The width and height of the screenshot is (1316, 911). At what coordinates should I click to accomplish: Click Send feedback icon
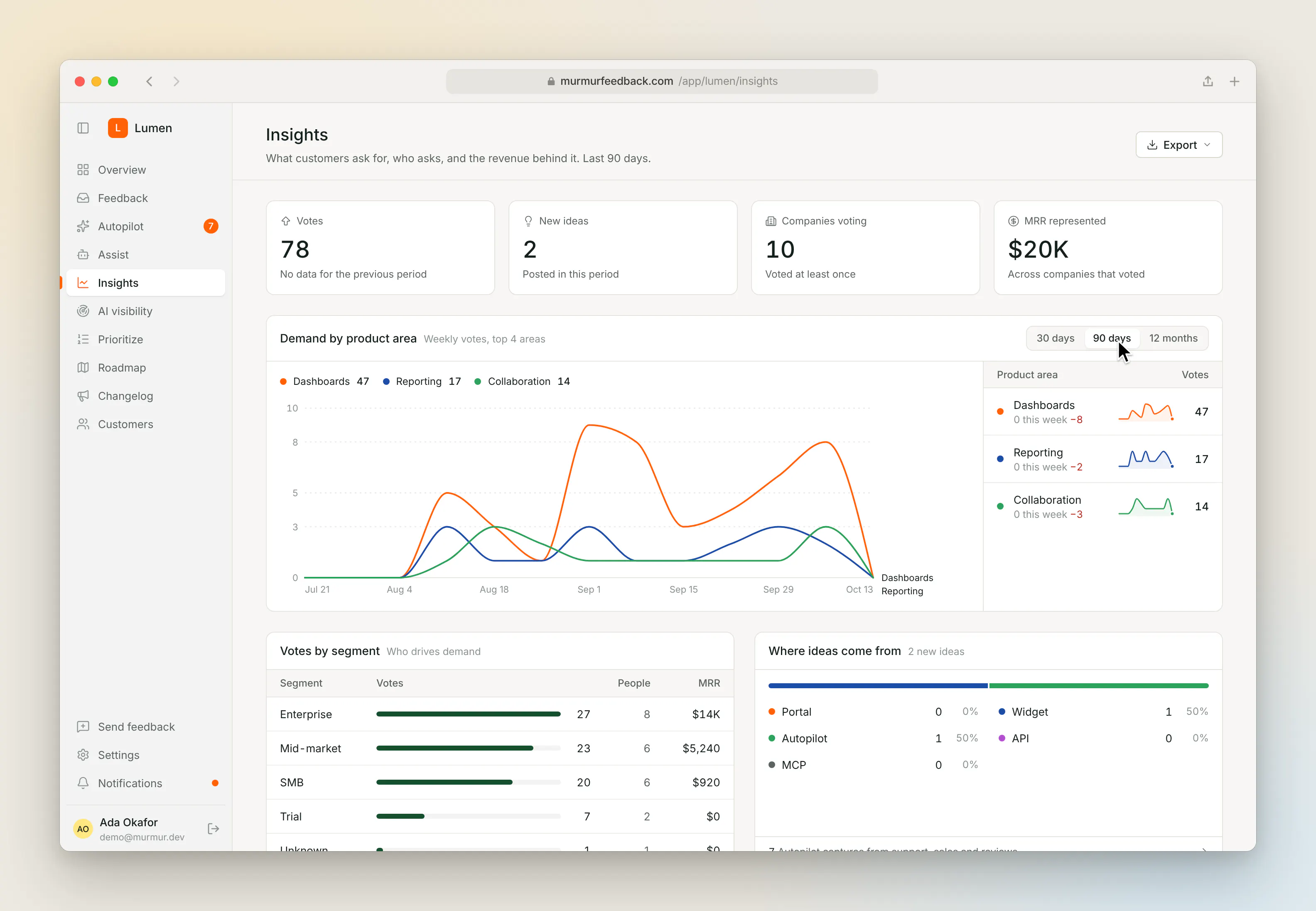(83, 726)
